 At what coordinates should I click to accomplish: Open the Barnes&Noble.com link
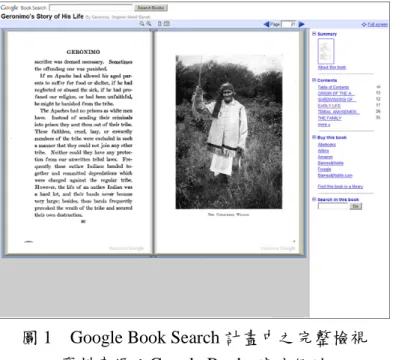pos(335,175)
